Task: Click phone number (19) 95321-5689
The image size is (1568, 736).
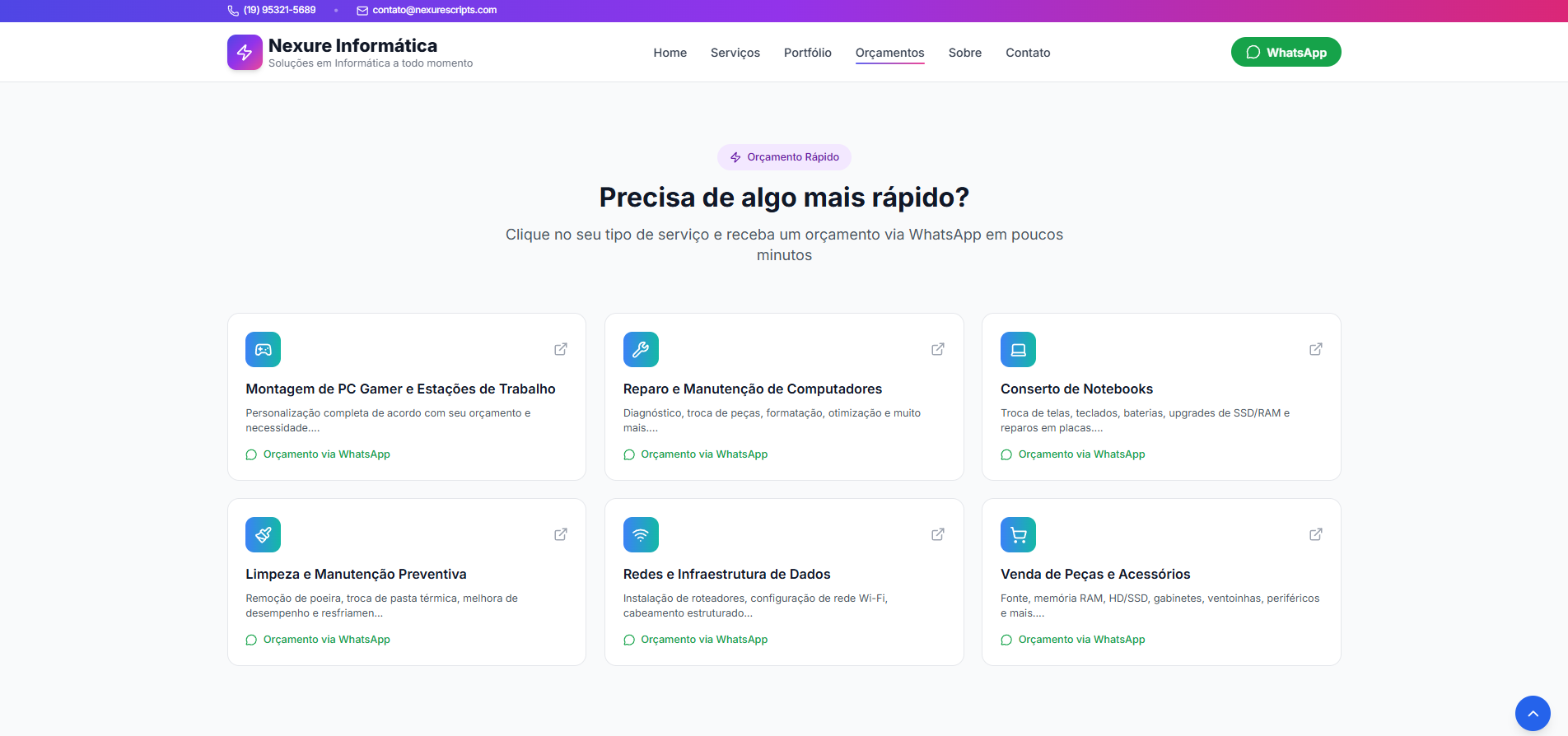Action: (x=279, y=11)
